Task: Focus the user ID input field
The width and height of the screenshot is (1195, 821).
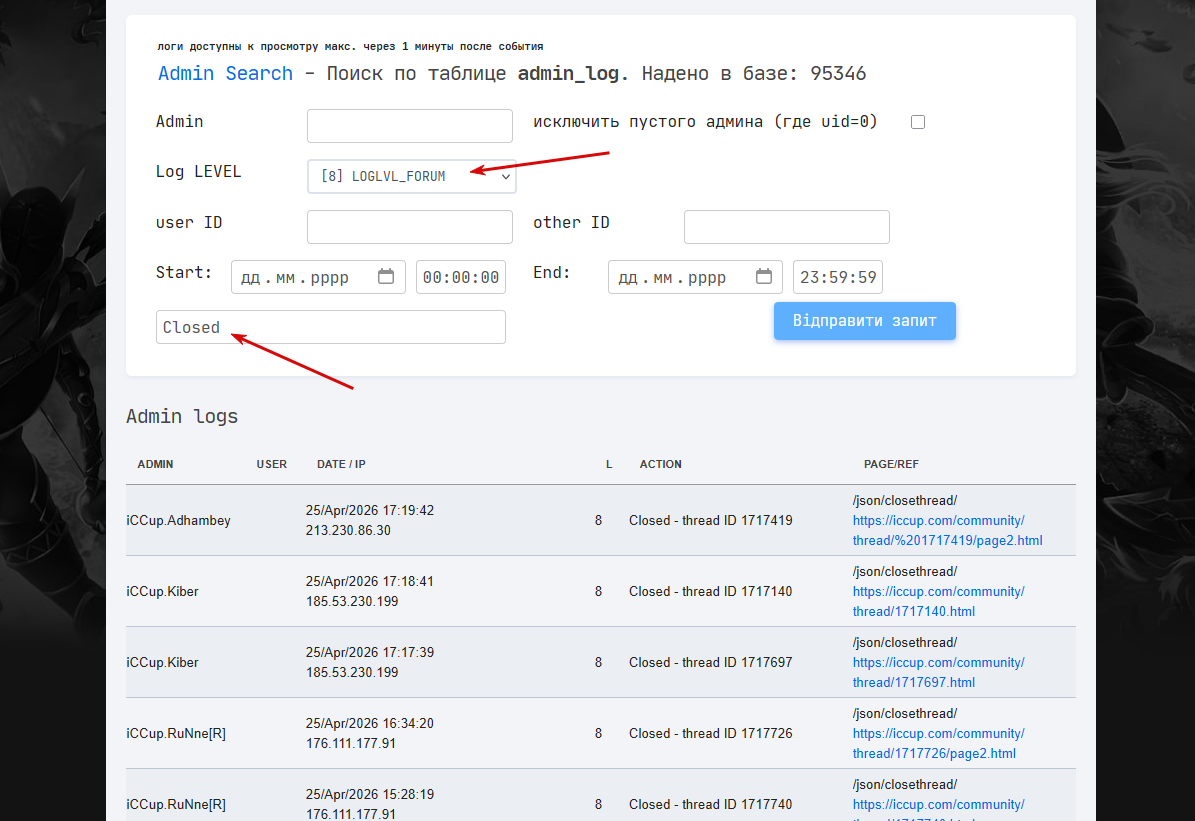Action: pyautogui.click(x=409, y=227)
